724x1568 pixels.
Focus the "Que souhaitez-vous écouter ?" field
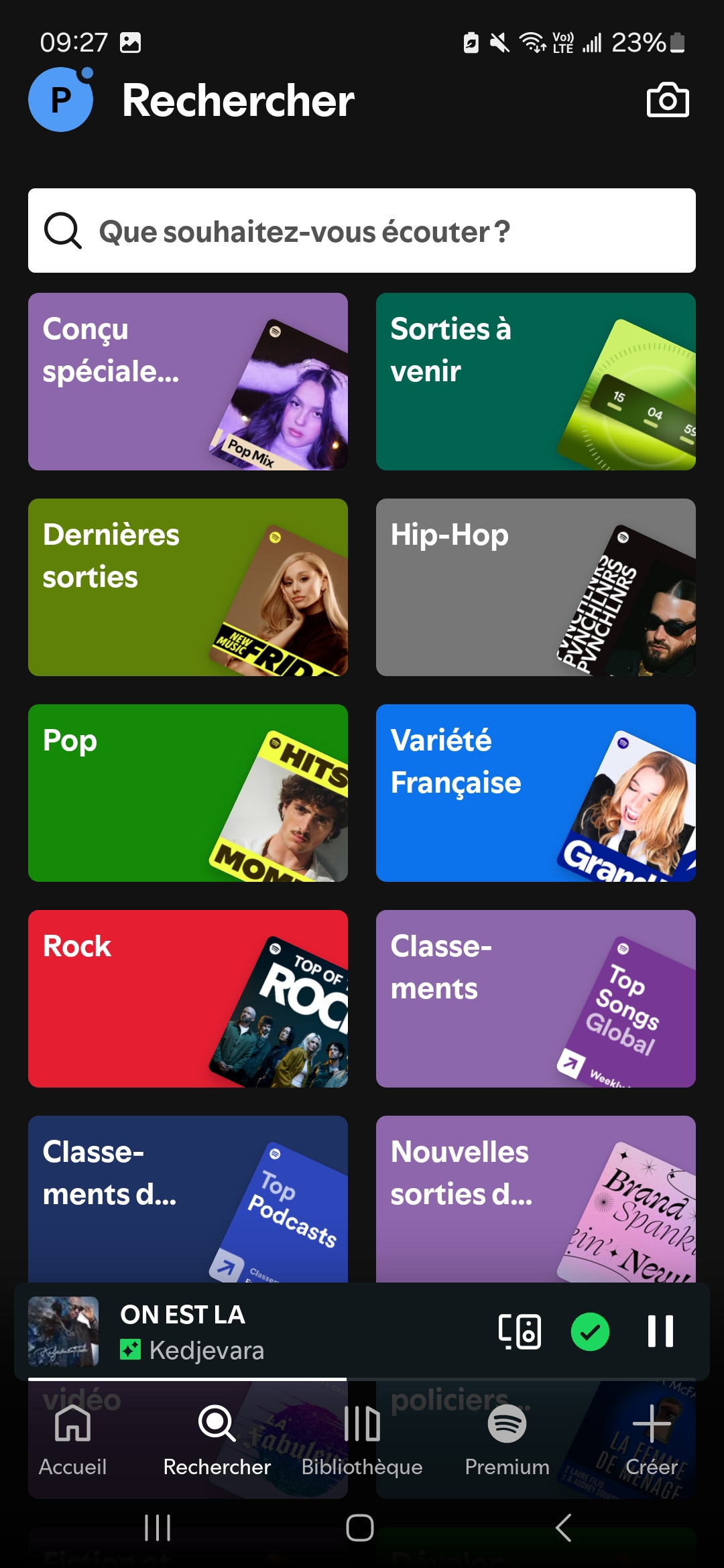coord(362,231)
